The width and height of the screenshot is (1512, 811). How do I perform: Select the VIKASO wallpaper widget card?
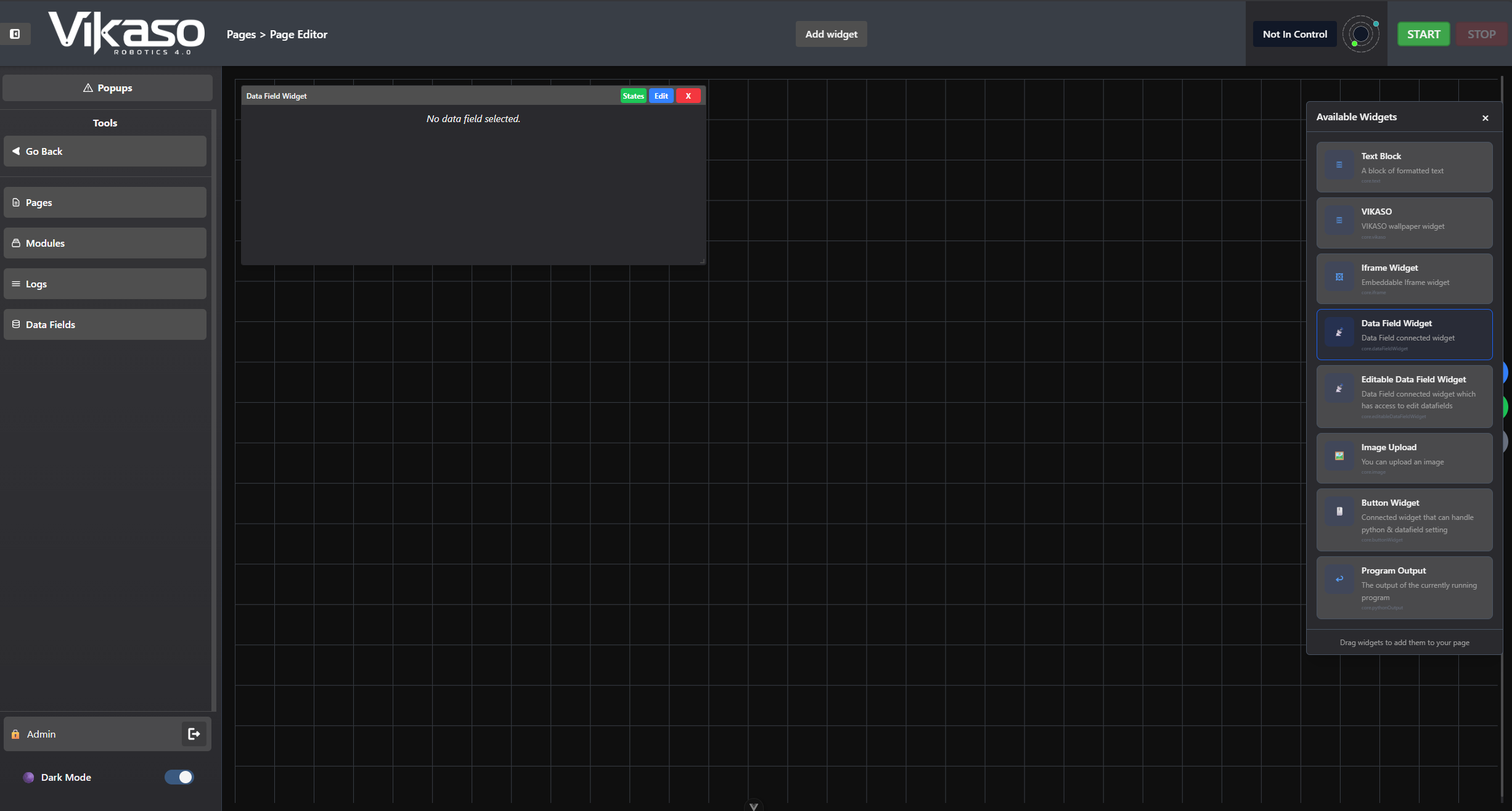pyautogui.click(x=1404, y=223)
